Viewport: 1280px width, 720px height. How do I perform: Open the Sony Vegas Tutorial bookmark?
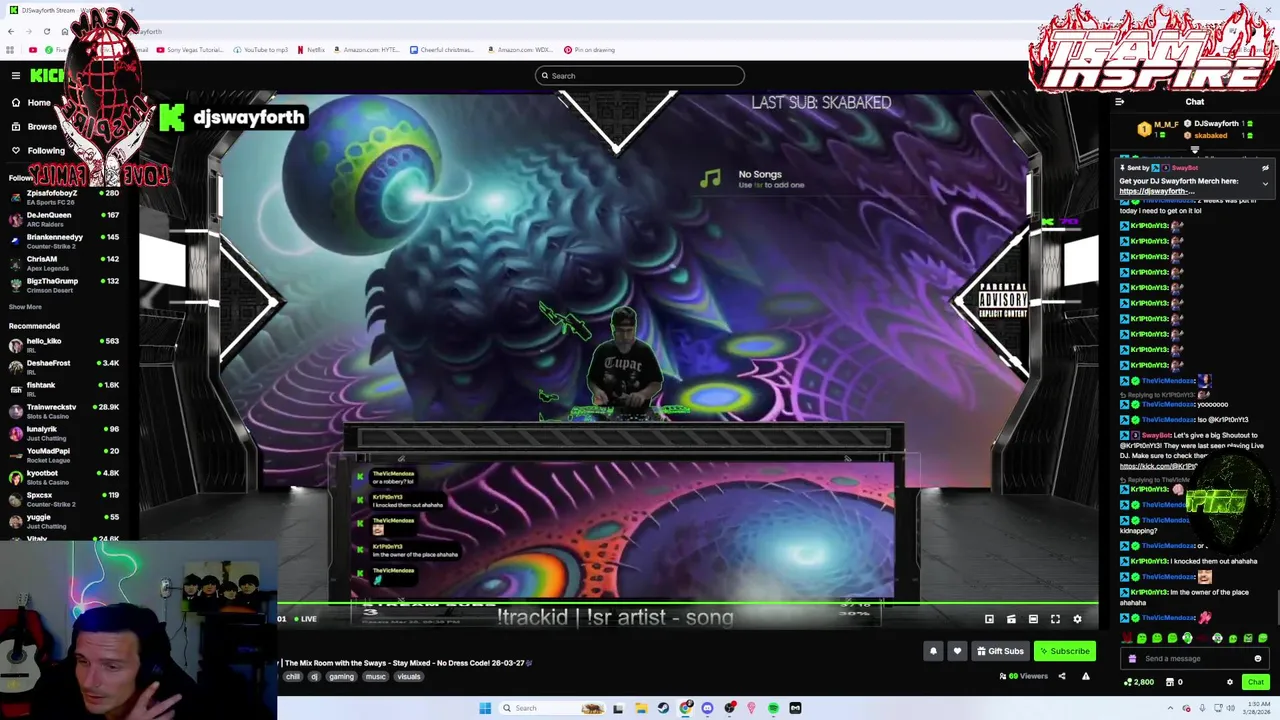[190, 50]
